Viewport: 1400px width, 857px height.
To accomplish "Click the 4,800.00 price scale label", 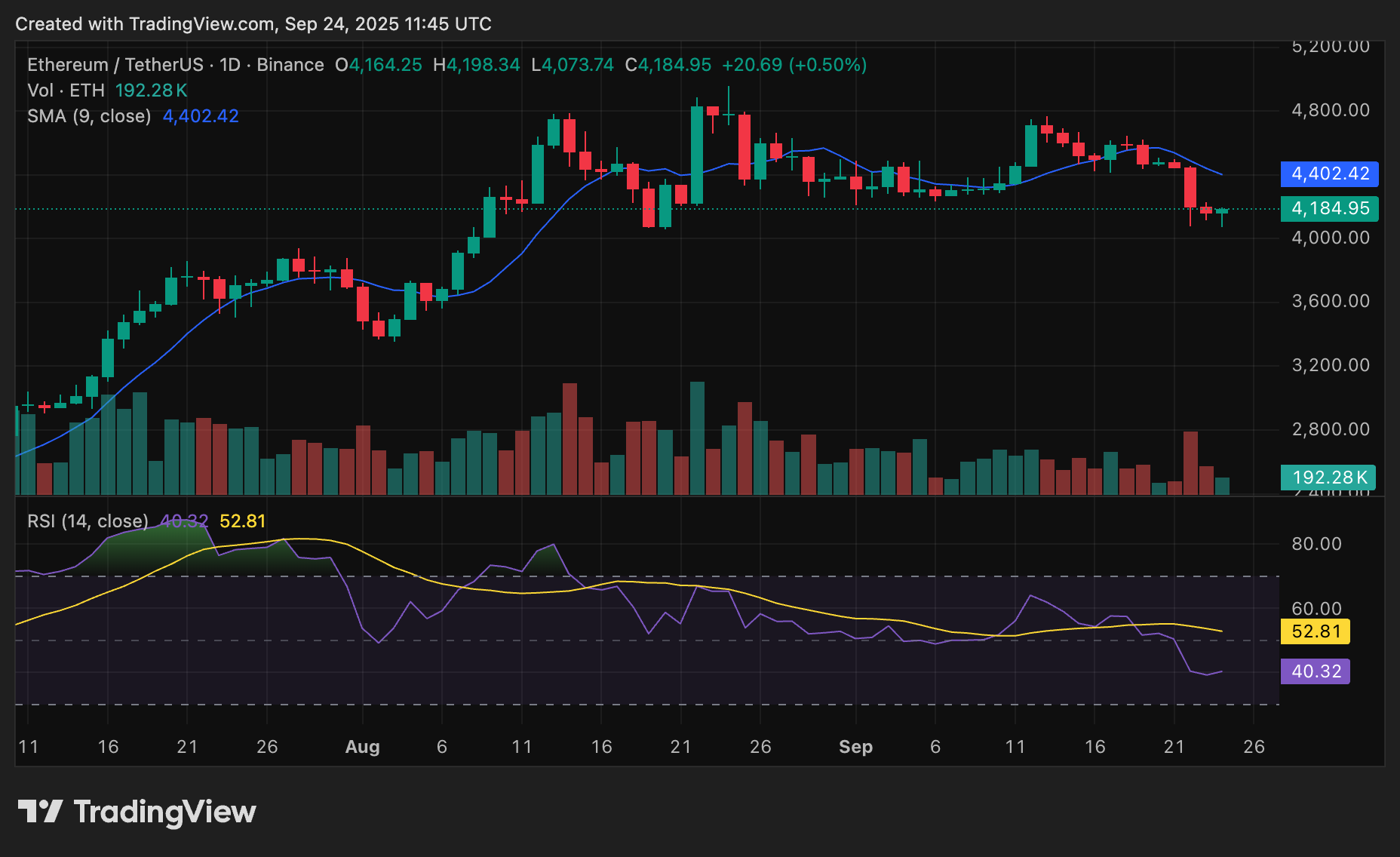I will click(1331, 110).
